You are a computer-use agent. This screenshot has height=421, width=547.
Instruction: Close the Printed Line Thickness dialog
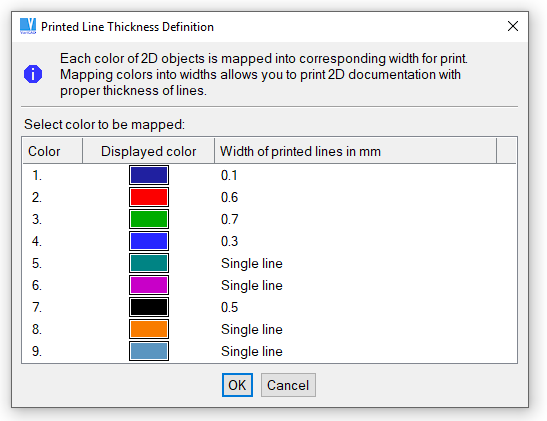coord(512,26)
